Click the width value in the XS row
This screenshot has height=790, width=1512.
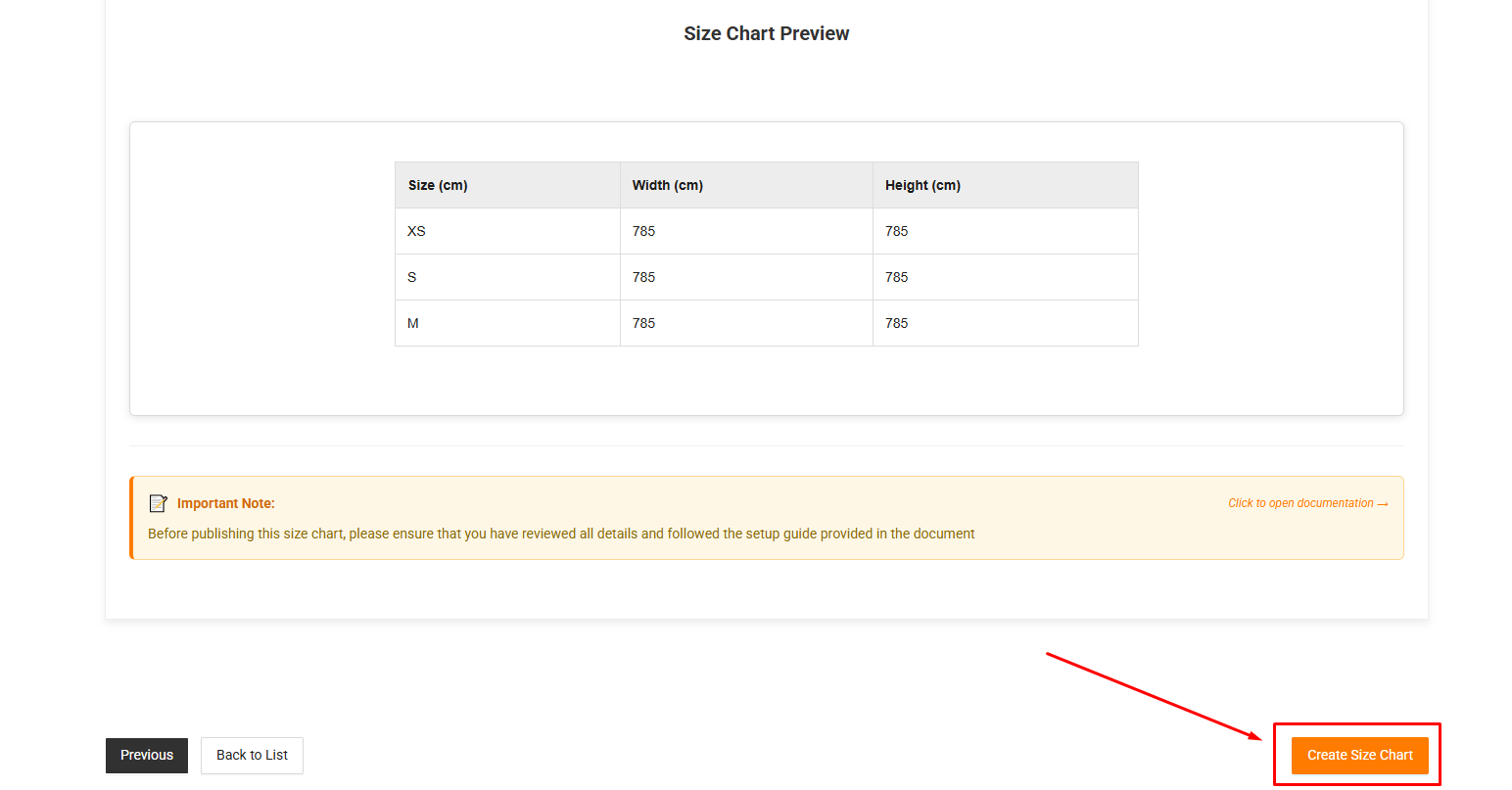point(643,231)
